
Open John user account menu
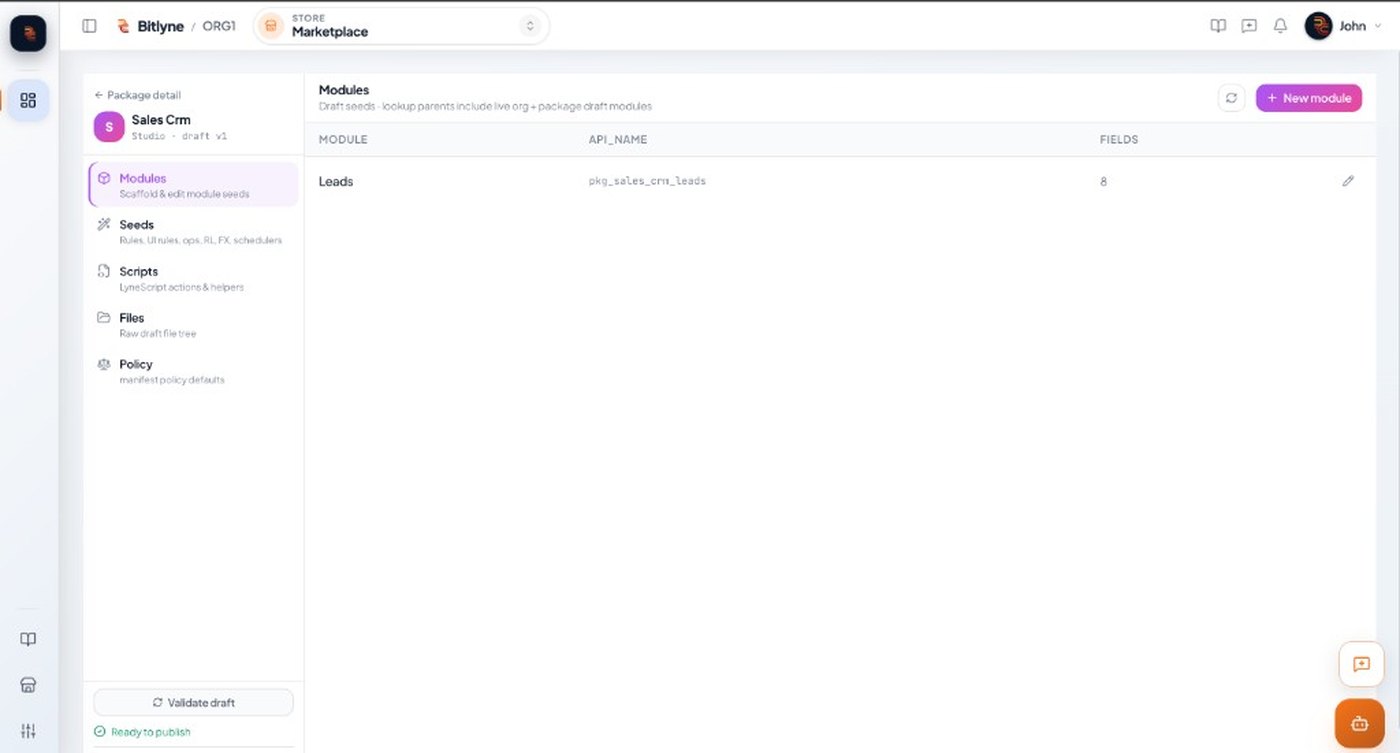pos(1343,26)
